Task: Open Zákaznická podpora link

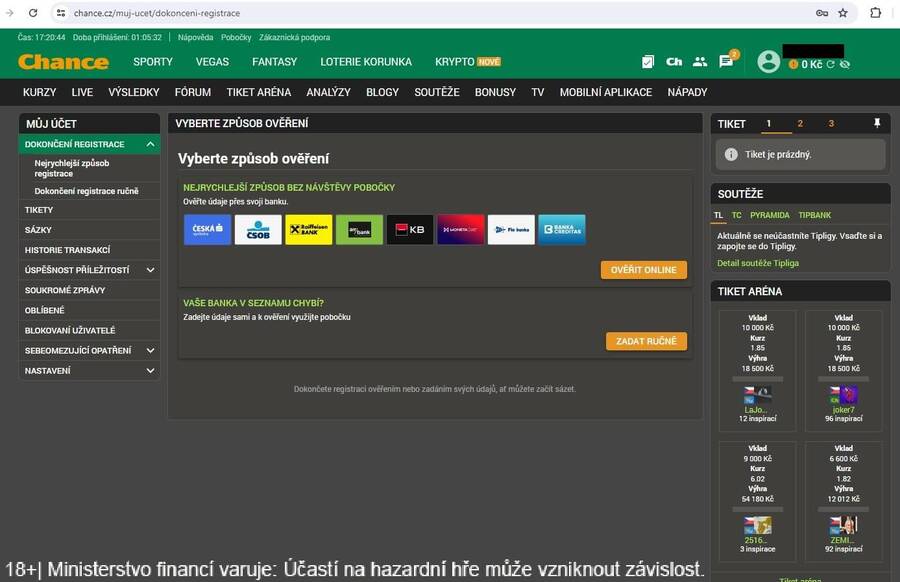Action: tap(294, 37)
